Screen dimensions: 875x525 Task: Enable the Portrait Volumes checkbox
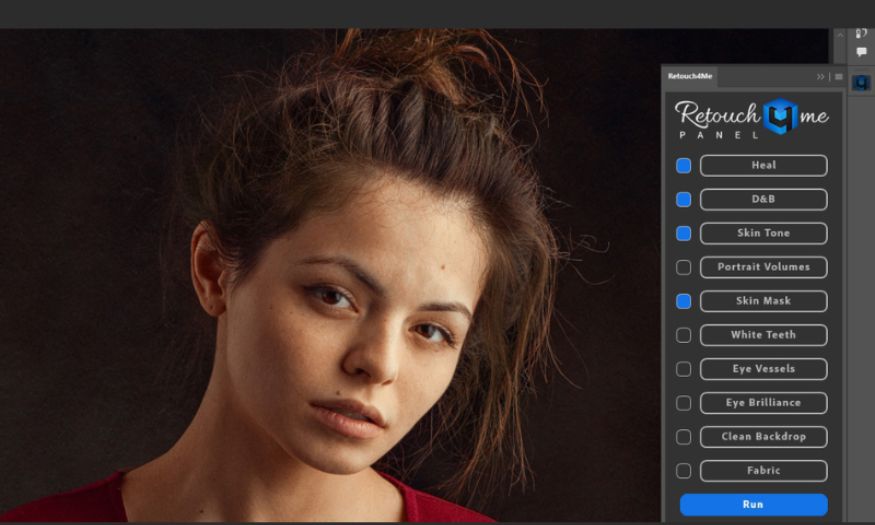684,267
